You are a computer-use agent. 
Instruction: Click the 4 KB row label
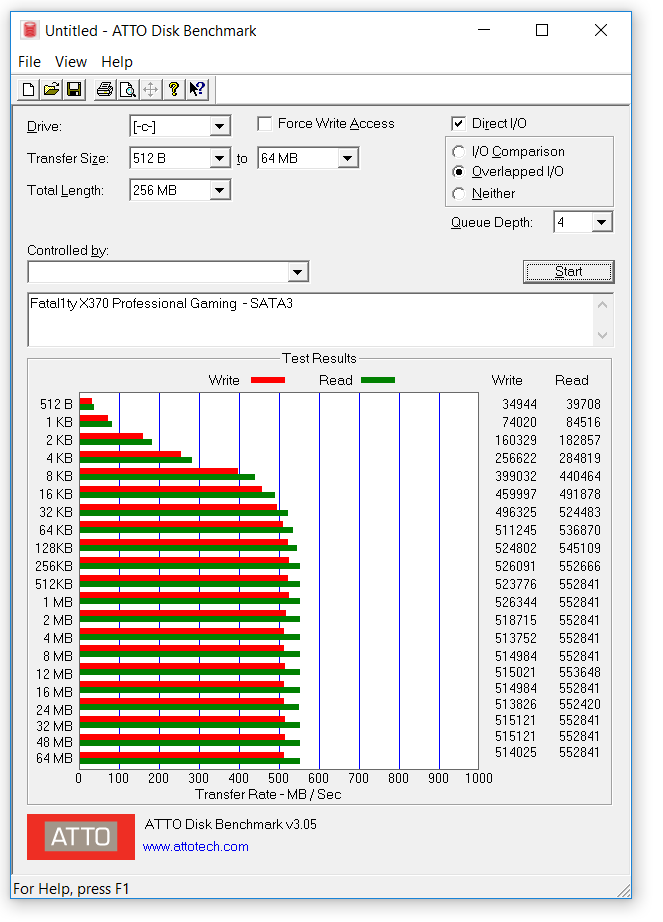click(59, 458)
